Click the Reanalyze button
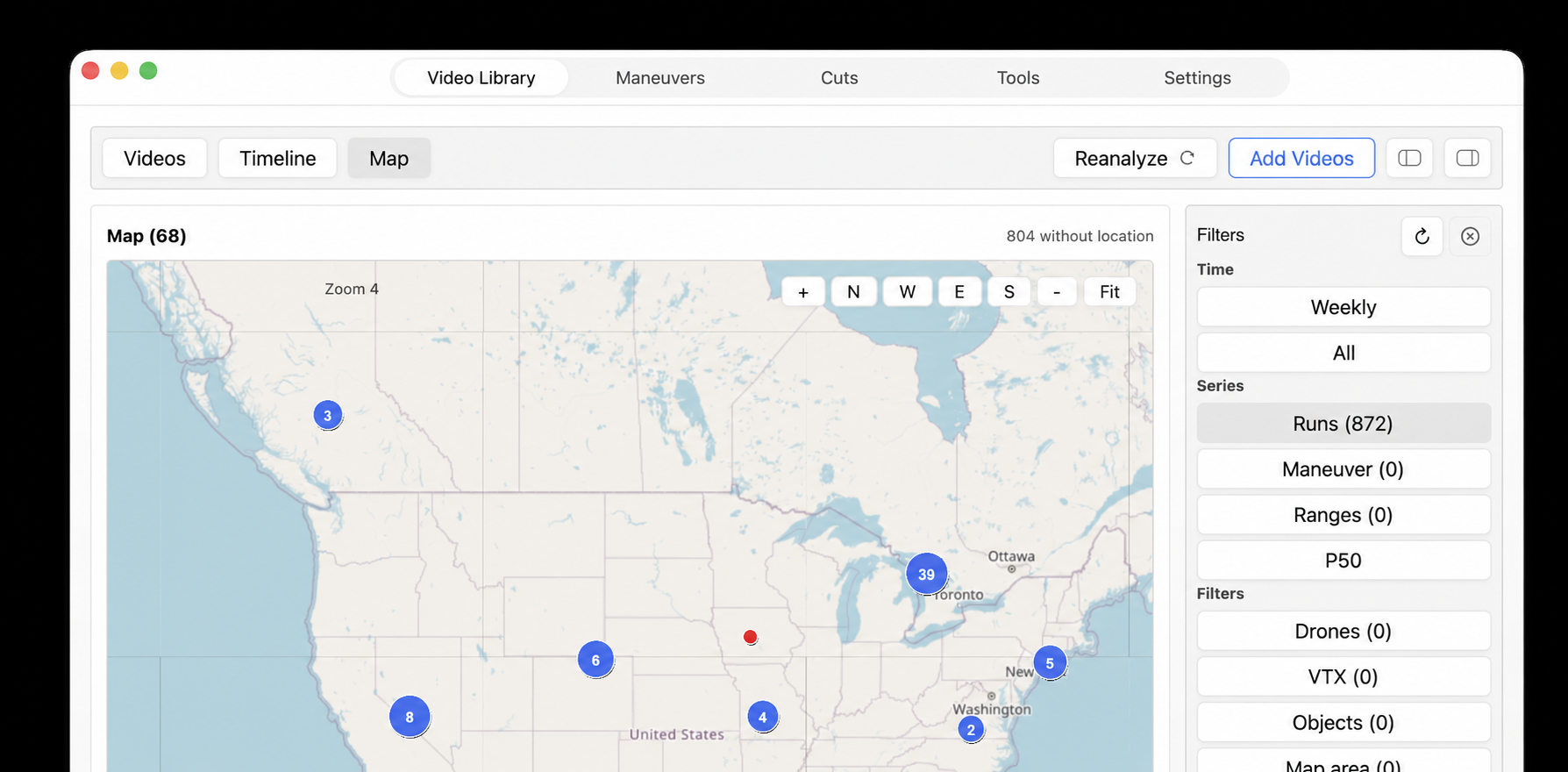Viewport: 1568px width, 772px height. [x=1135, y=158]
